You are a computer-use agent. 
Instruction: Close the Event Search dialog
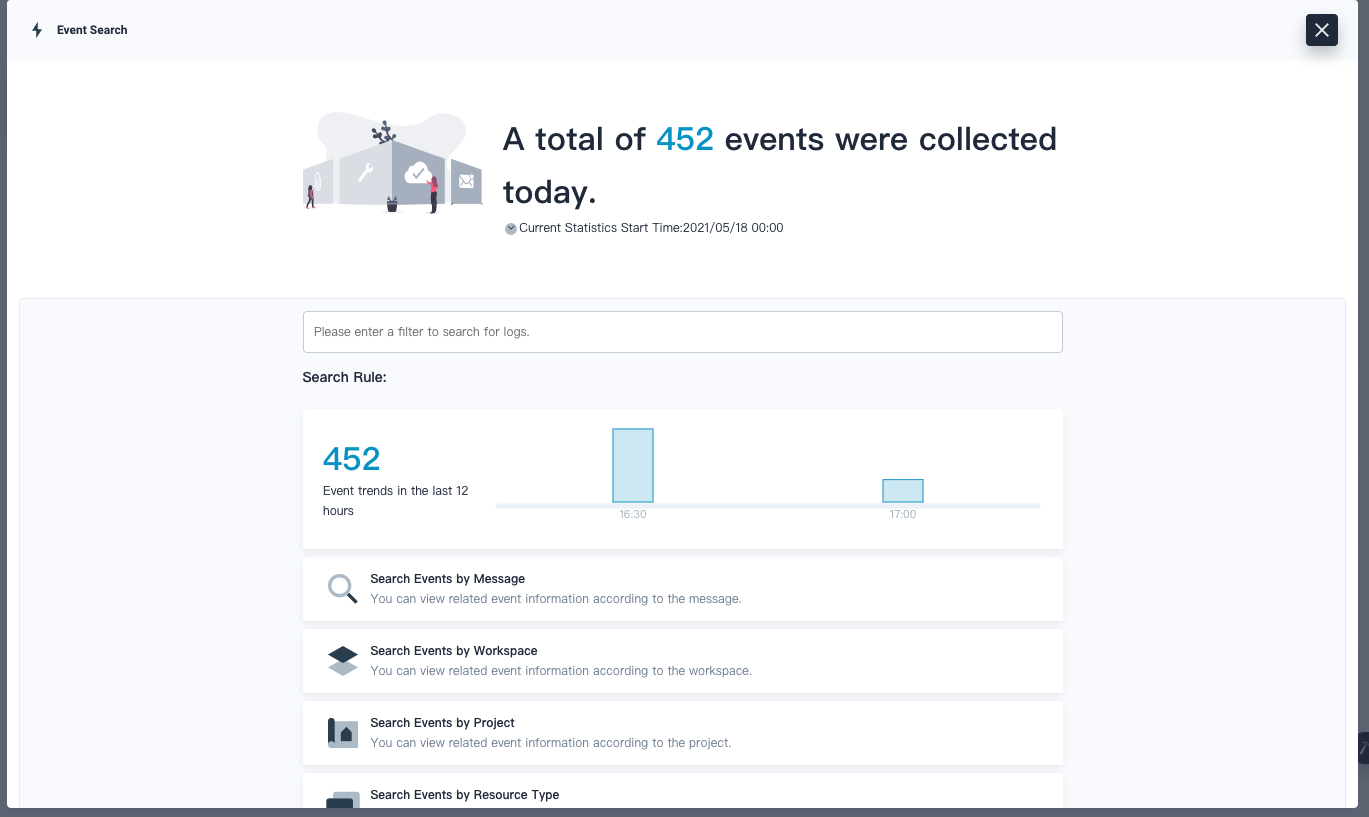pos(1321,30)
